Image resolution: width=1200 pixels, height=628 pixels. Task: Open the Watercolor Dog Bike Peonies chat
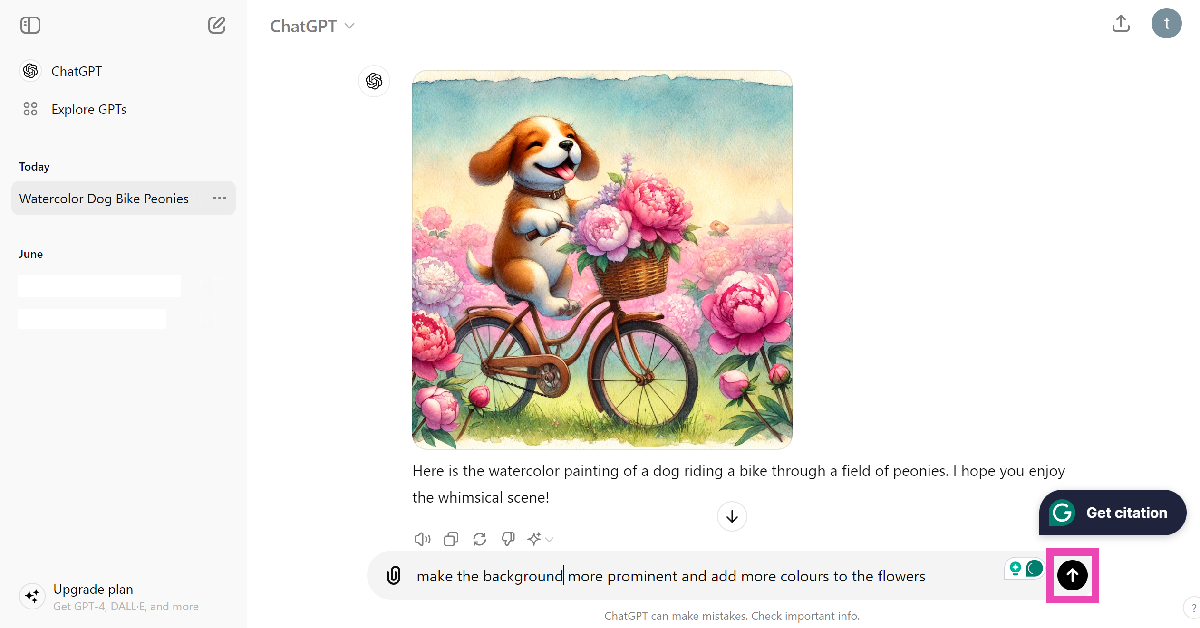(104, 198)
